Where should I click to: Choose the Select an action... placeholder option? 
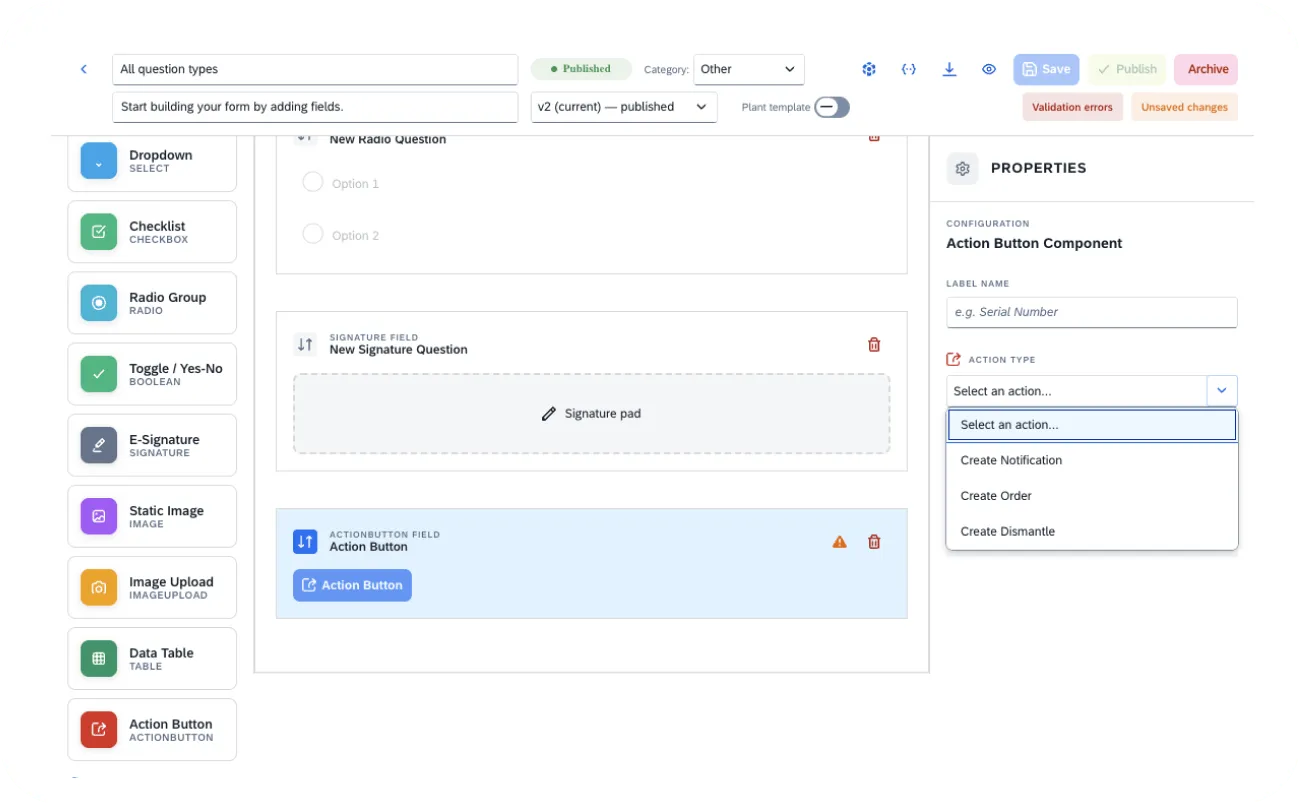point(1092,425)
